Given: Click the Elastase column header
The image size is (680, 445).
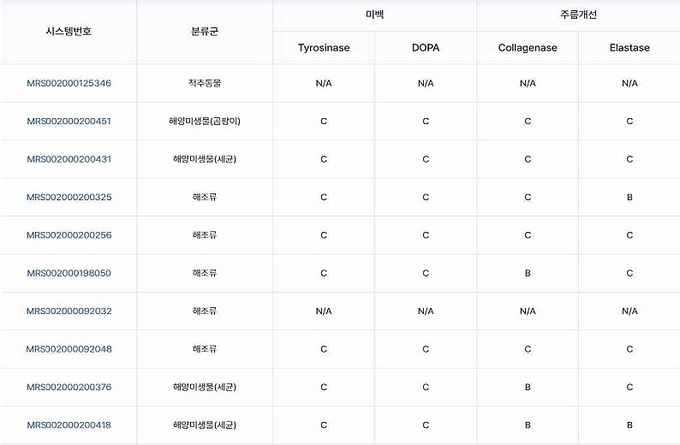Looking at the screenshot, I should tap(629, 48).
